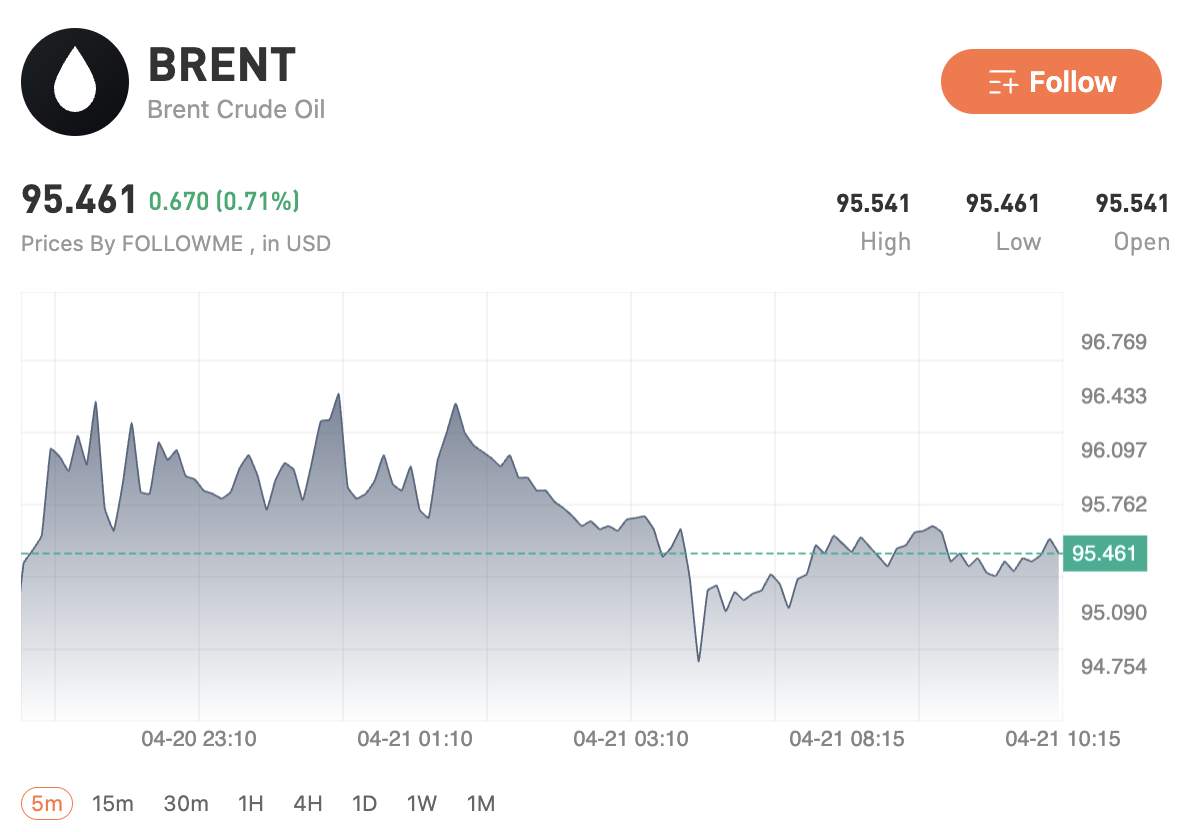
Task: Select the 4H chart interval
Action: coord(307,803)
